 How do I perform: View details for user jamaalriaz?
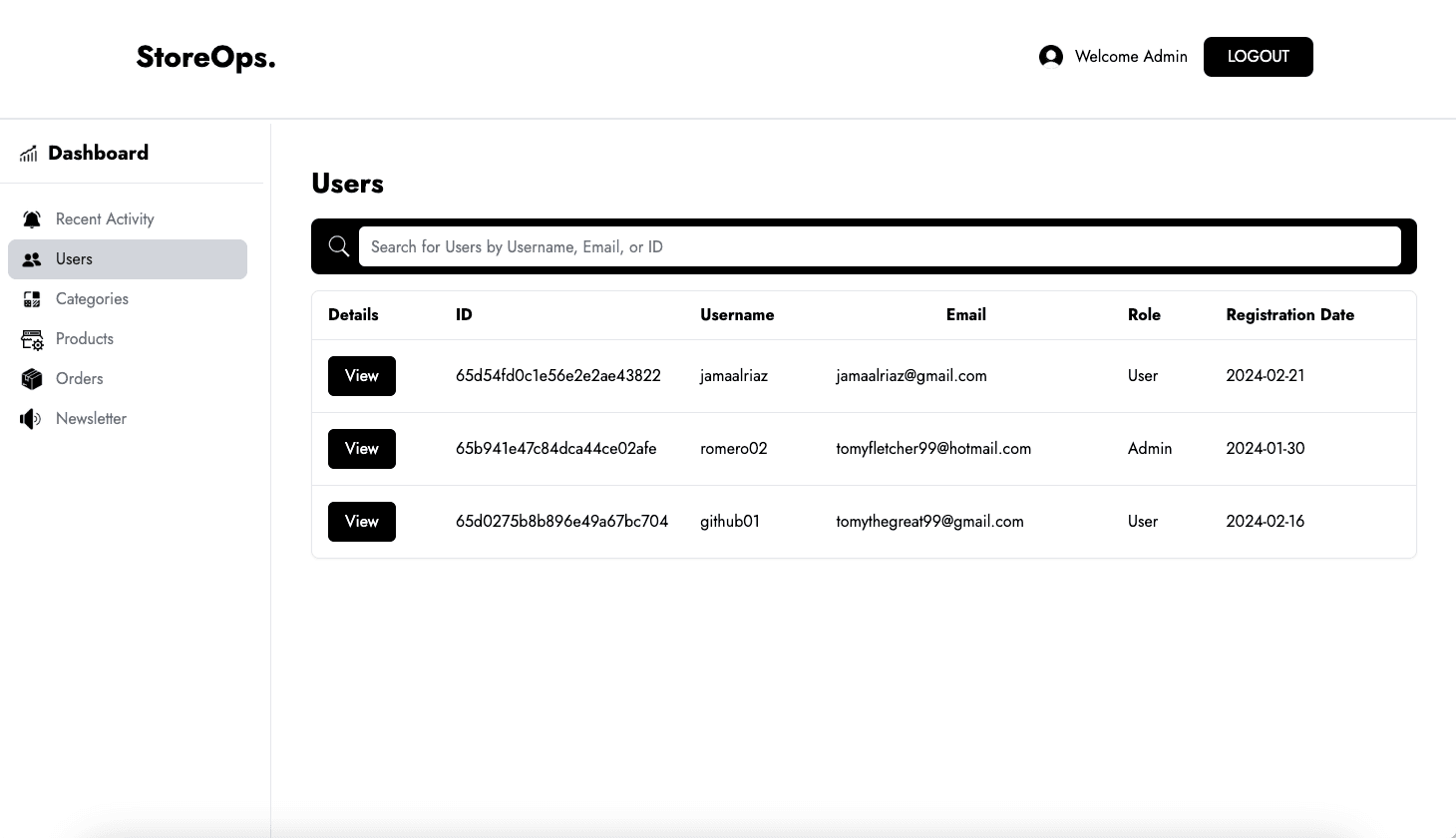click(362, 376)
